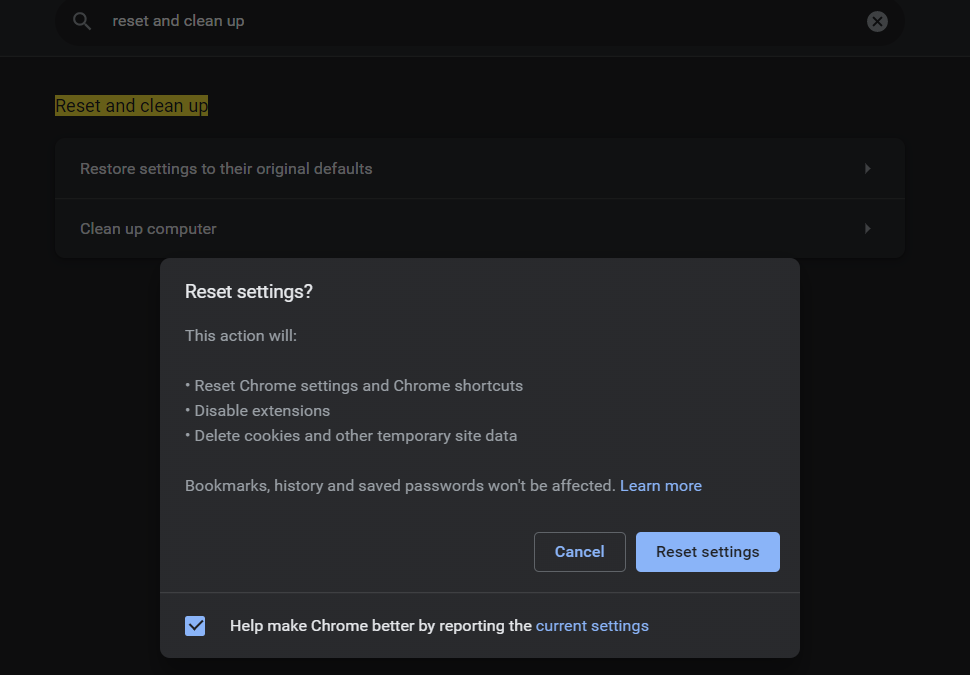Open the Learn more link

(661, 486)
